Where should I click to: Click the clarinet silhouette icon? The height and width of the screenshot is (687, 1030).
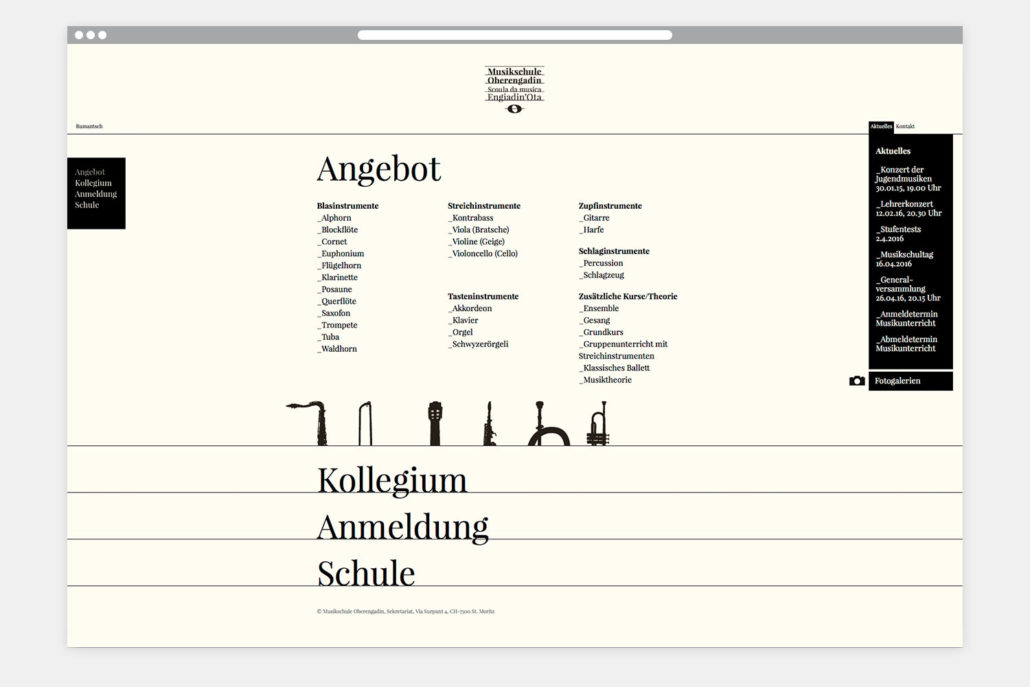[489, 423]
